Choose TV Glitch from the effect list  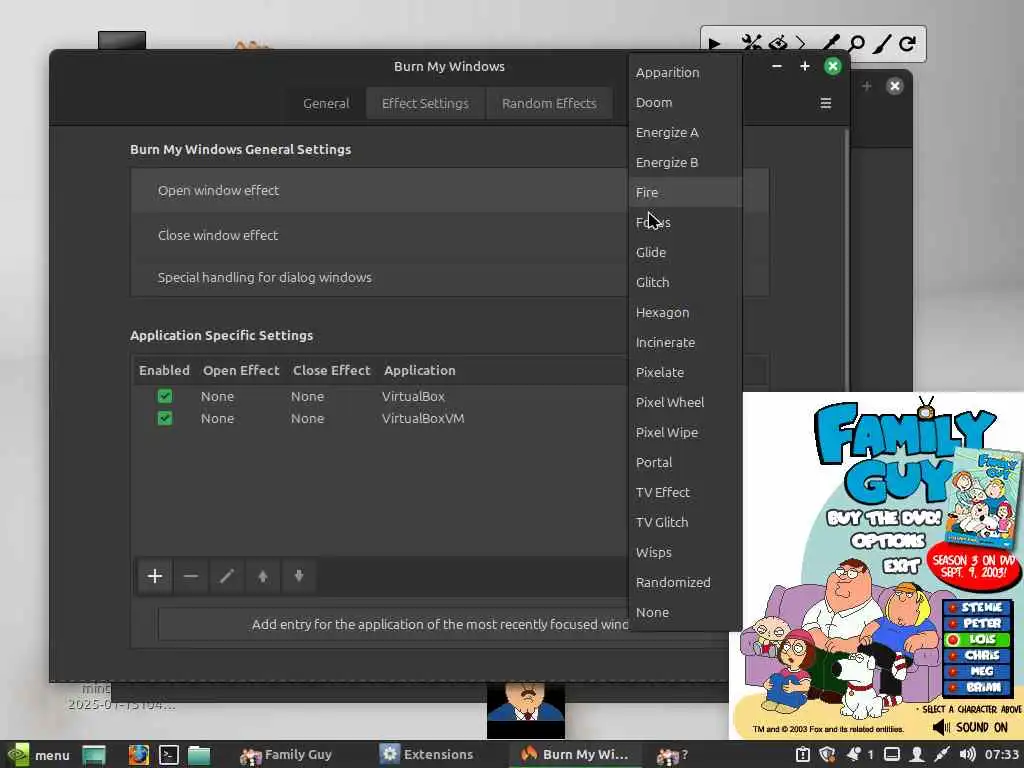click(x=685, y=522)
